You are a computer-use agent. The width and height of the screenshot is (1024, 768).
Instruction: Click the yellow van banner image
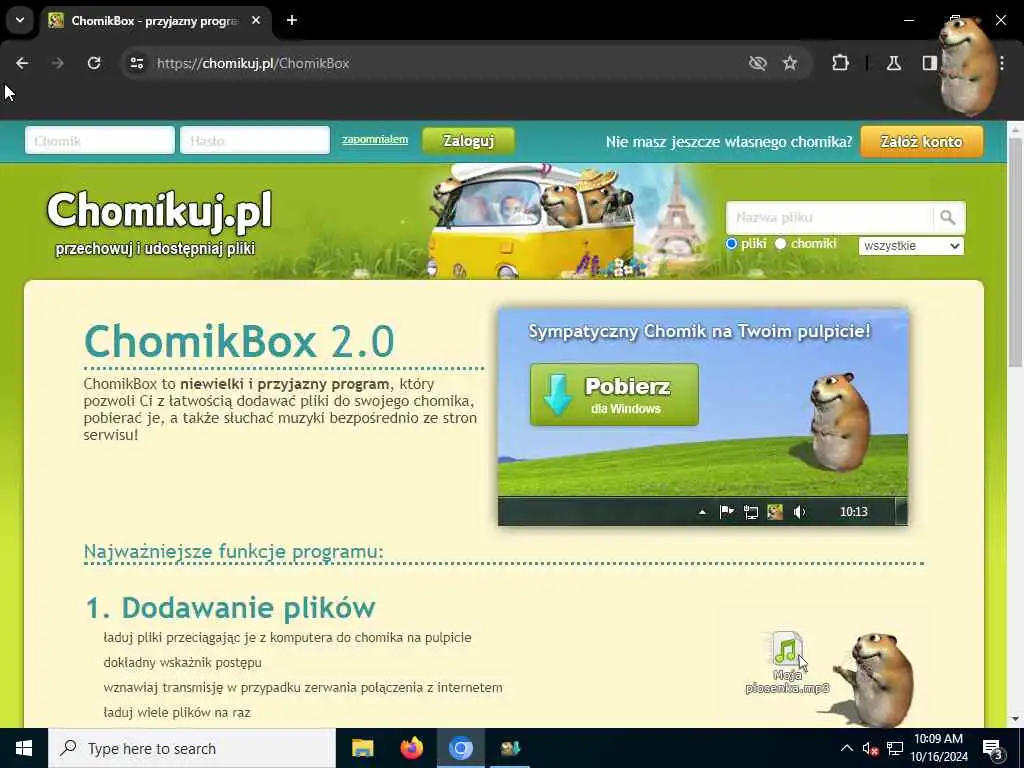(x=530, y=220)
